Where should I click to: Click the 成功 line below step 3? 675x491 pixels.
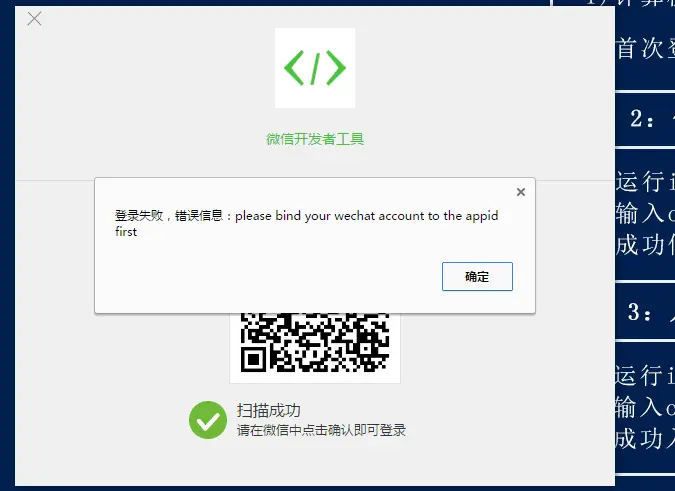[644, 439]
